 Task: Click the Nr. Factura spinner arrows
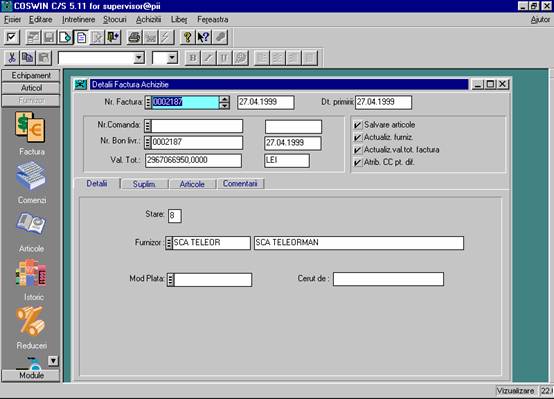224,102
